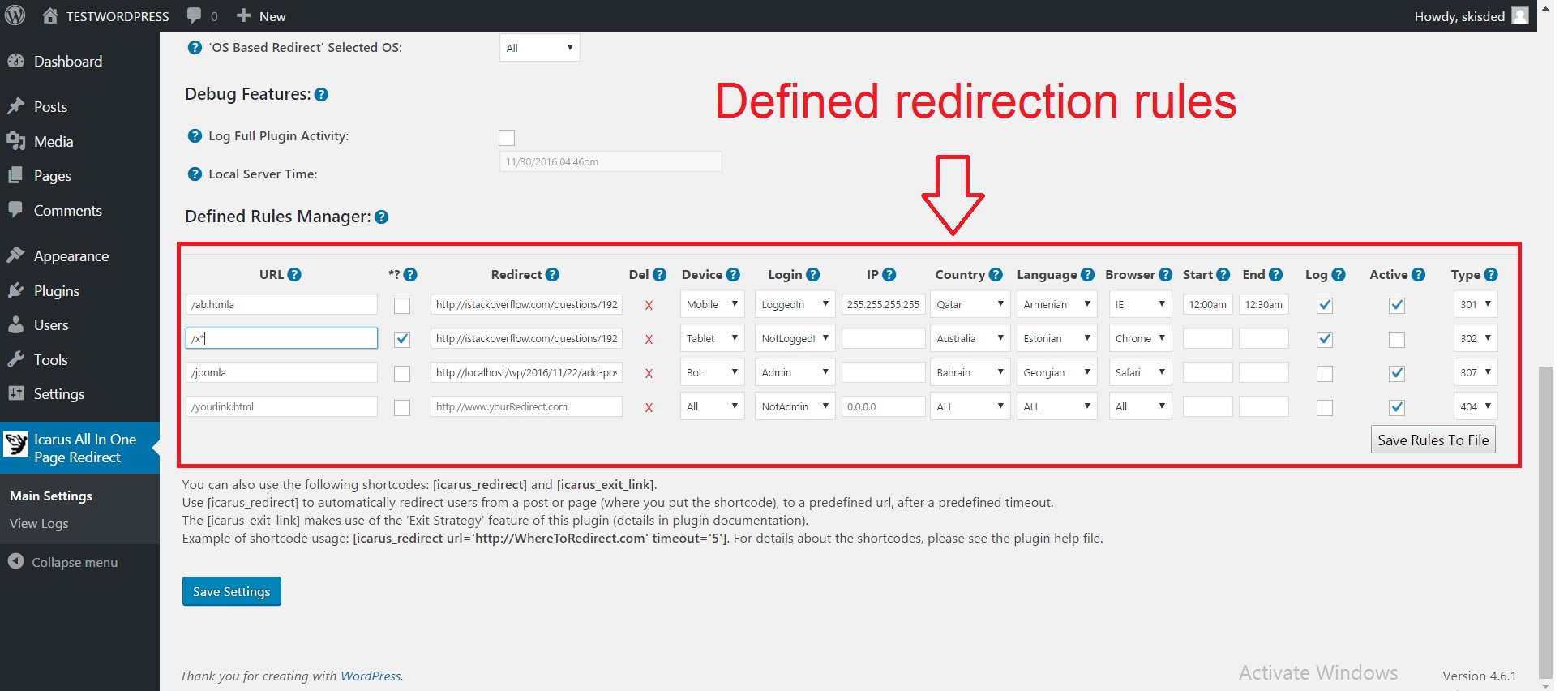Open Device dropdown set to Tablet
1568x691 pixels.
[712, 338]
